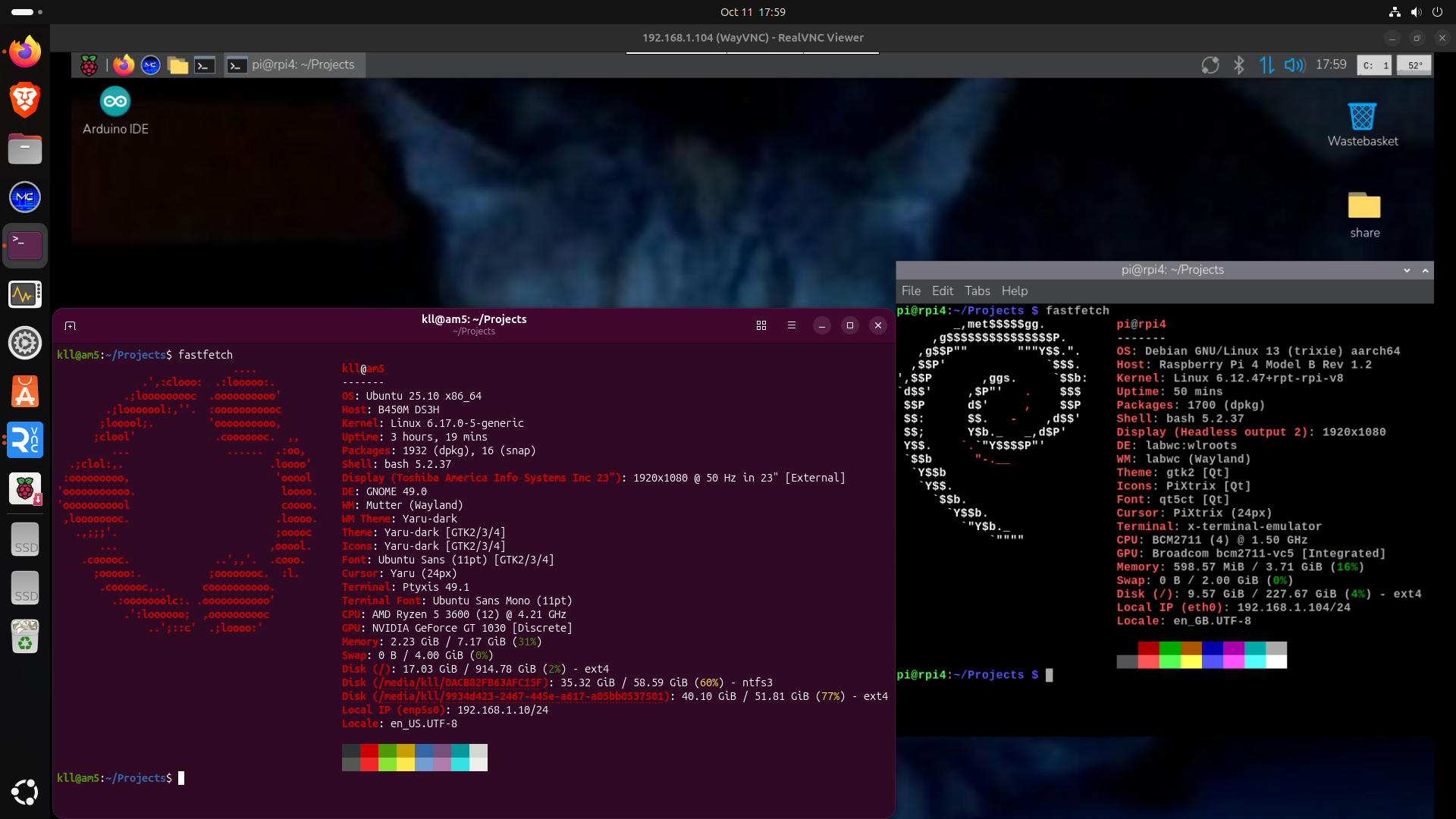This screenshot has width=1456, height=819.
Task: Click the CPU temperature 52° monitor
Action: [1414, 65]
